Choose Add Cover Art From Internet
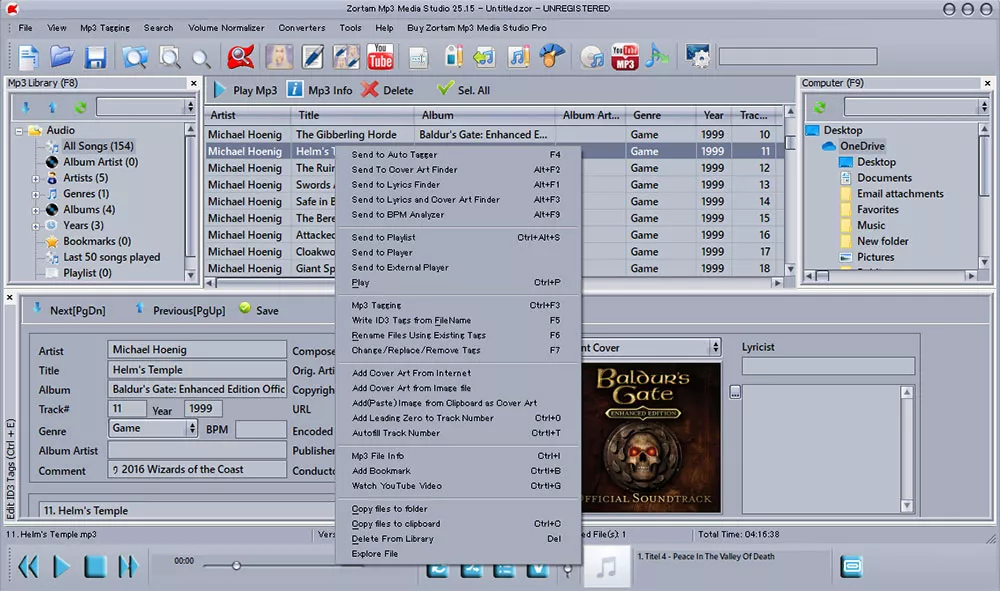Viewport: 1000px width, 591px height. [x=458, y=373]
